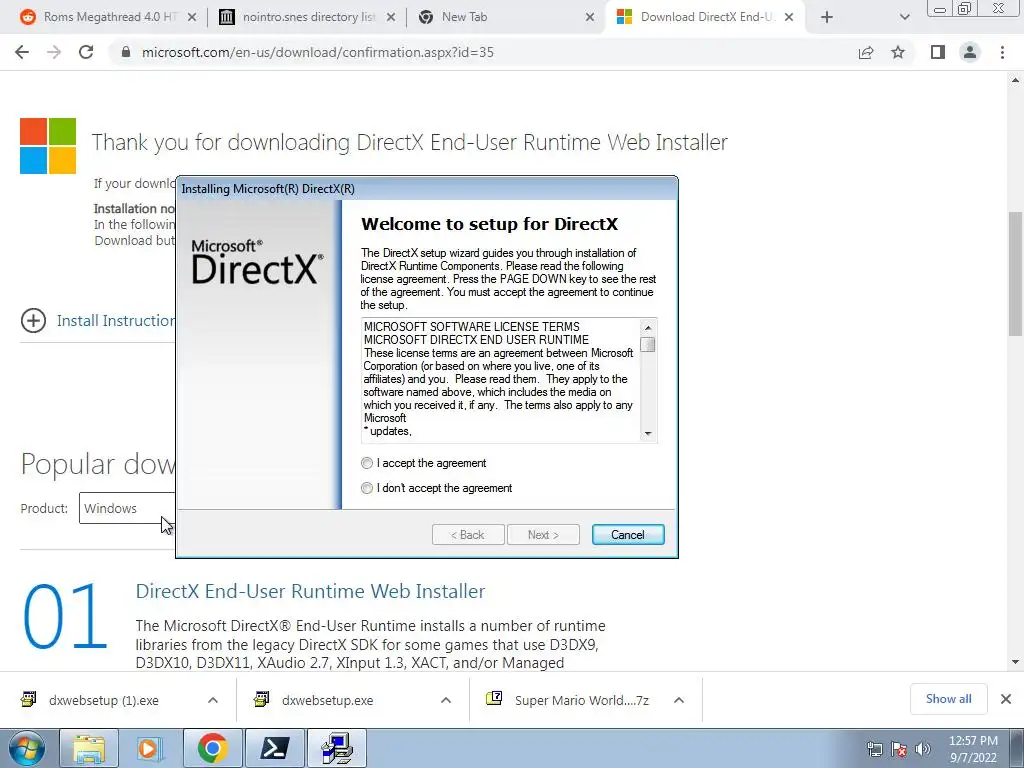Open Windows Explorer from taskbar
1024x768 pixels.
[x=89, y=748]
